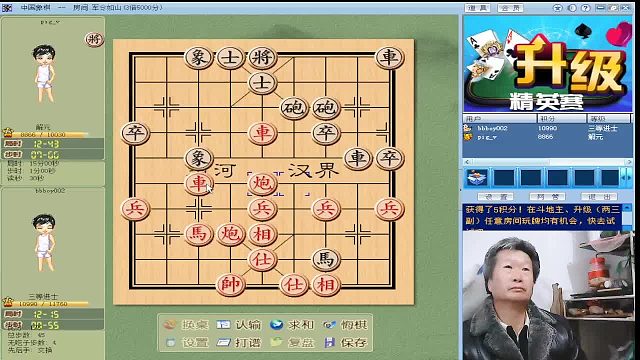
Task: Click 保存 to save the game
Action: (346, 342)
